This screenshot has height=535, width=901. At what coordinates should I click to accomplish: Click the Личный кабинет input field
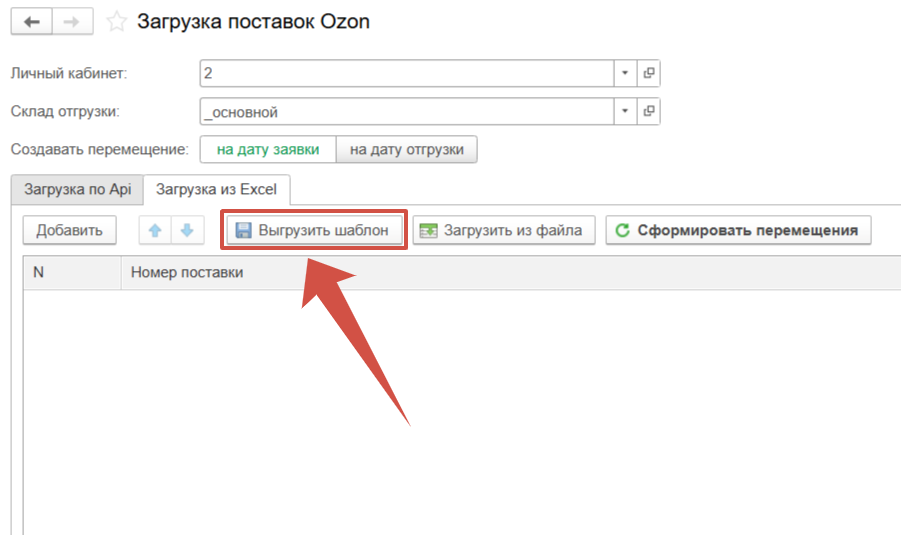click(x=405, y=73)
